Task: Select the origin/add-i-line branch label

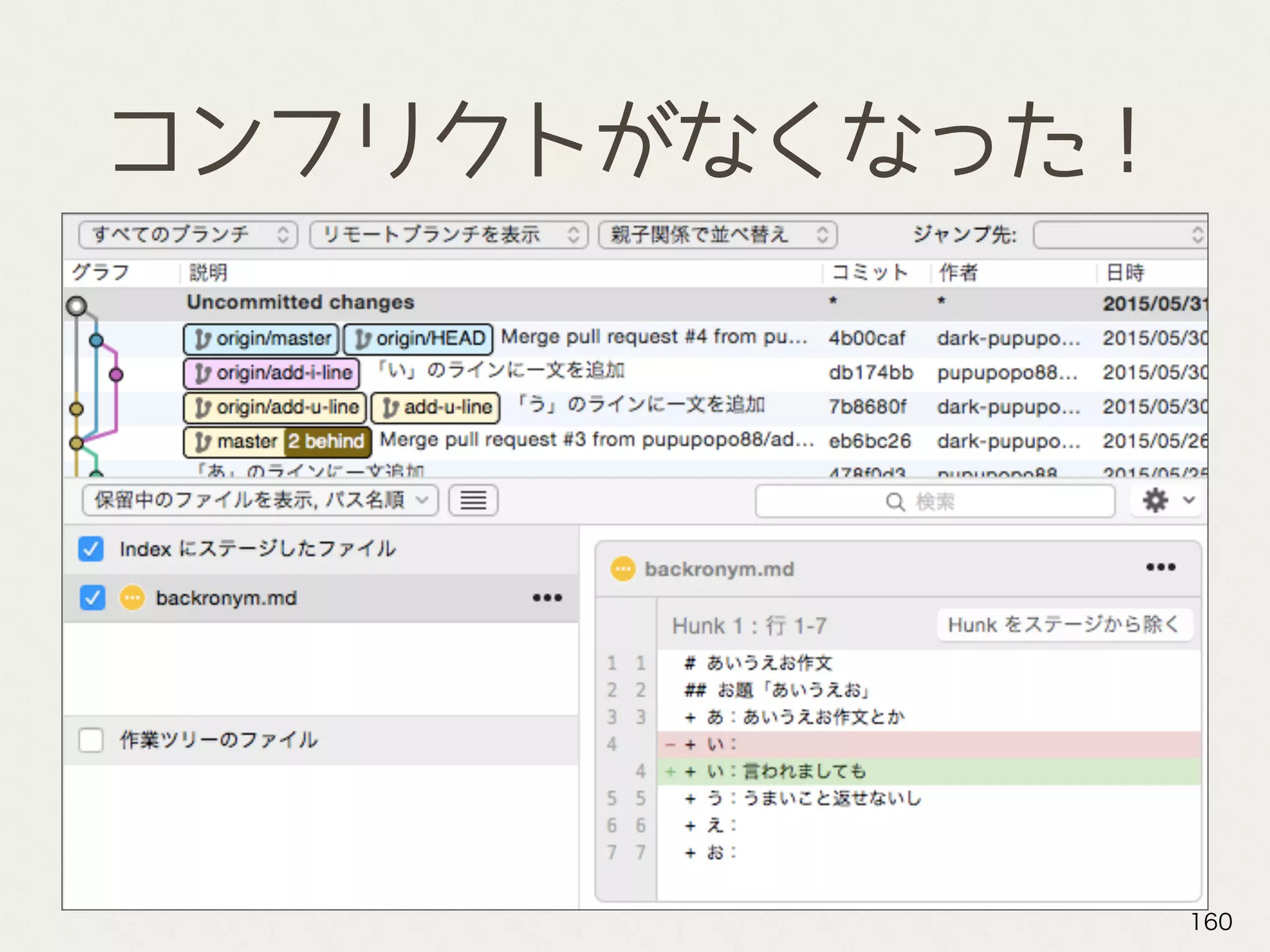Action: click(272, 372)
